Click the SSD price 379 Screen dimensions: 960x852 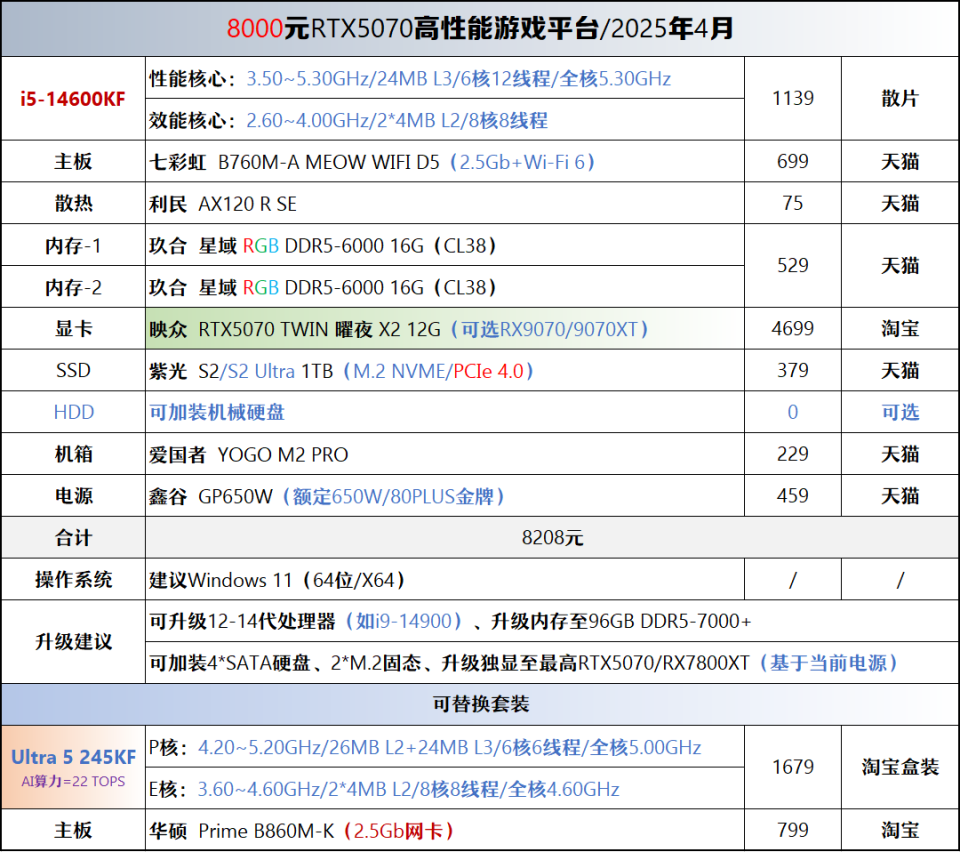pos(793,370)
